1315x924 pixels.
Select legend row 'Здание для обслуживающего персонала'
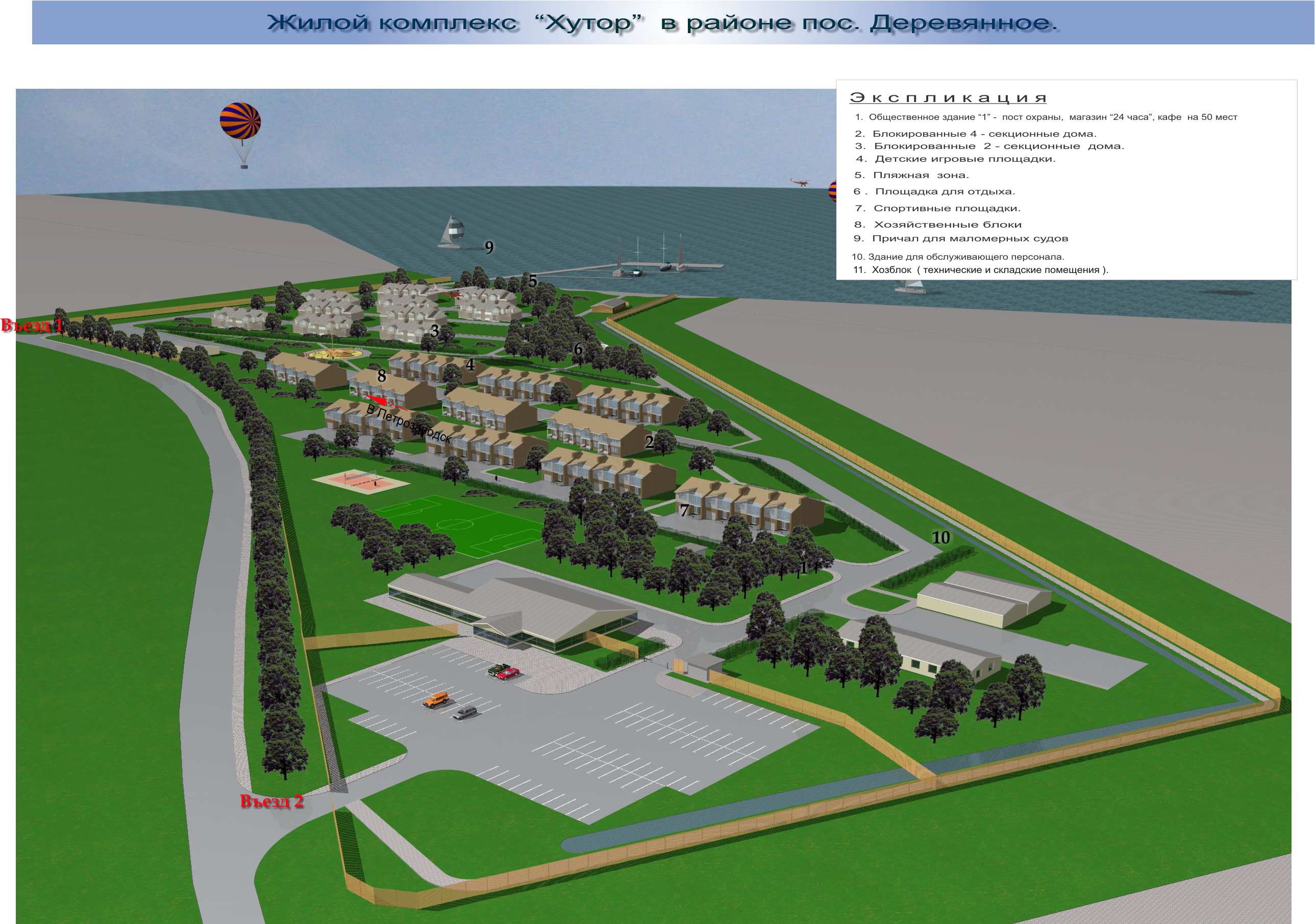coord(958,257)
